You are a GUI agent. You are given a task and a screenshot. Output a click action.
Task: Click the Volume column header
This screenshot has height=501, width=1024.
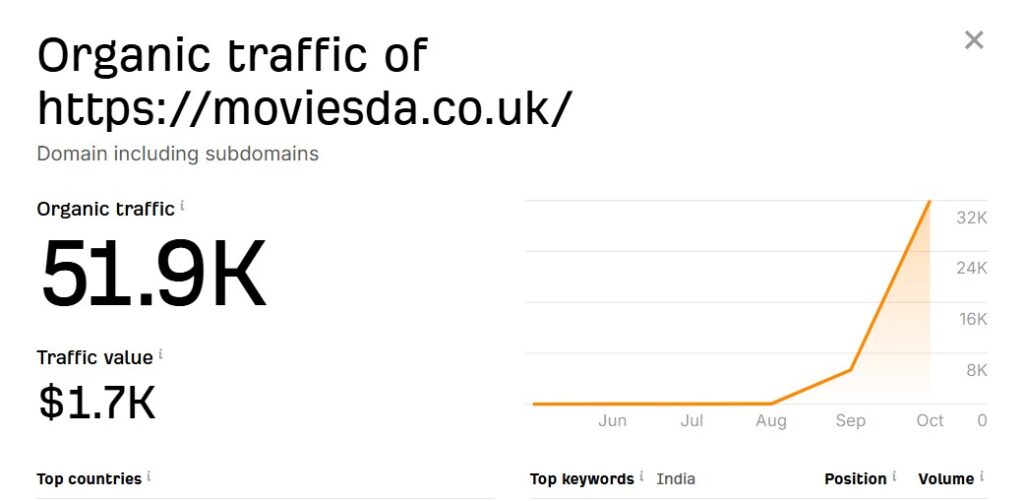pos(946,479)
